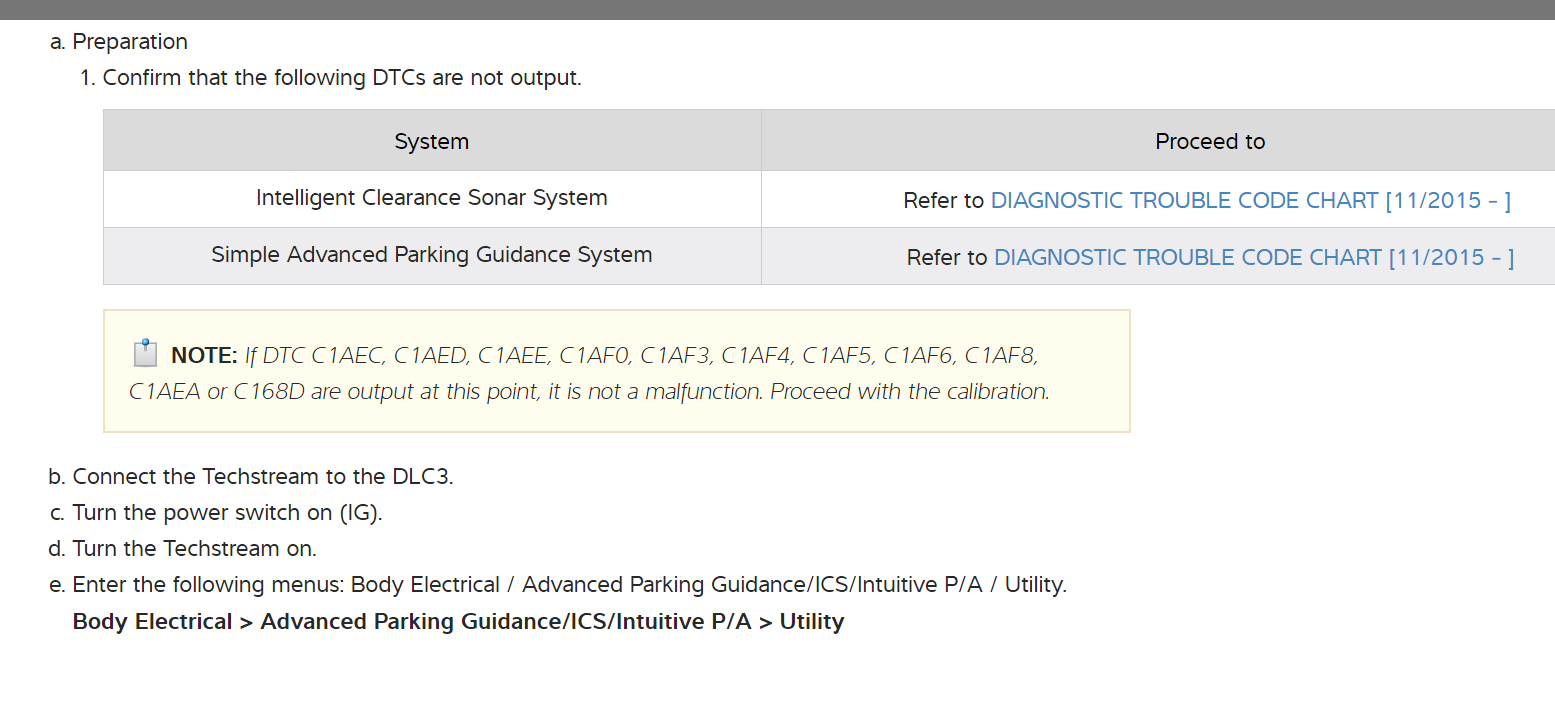Click the Confirm DTCs are not output step
The height and width of the screenshot is (705, 1555).
point(341,78)
